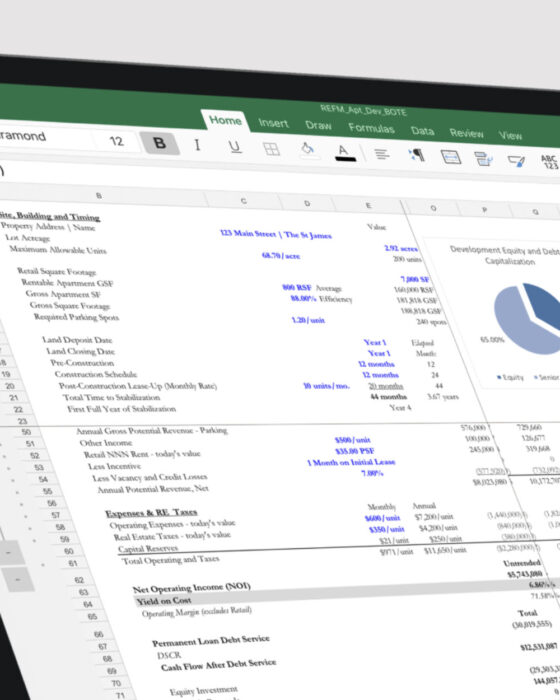Select column P header
Image resolution: width=560 pixels, height=700 pixels.
click(x=485, y=209)
